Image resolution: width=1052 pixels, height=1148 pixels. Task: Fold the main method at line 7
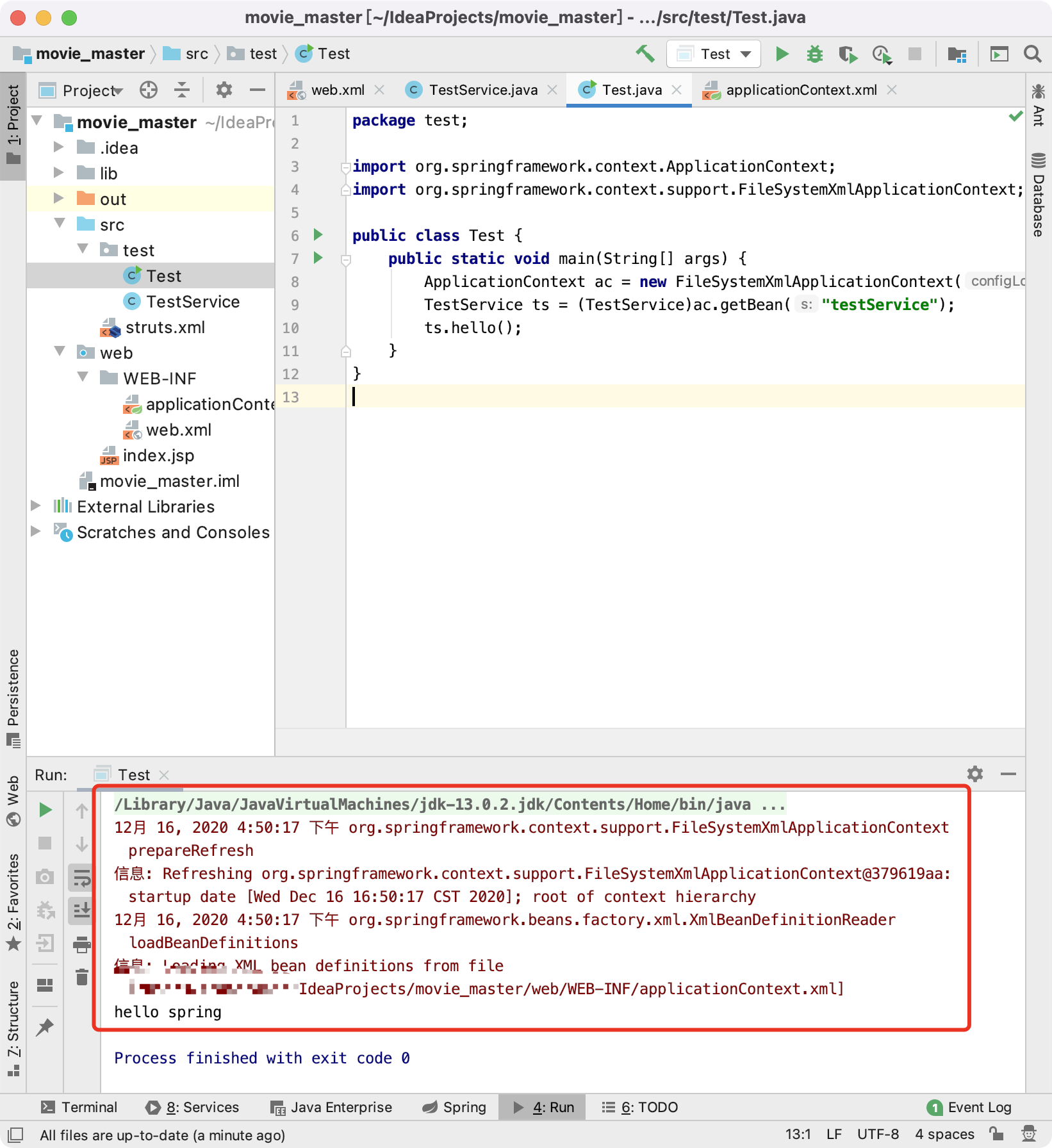(x=346, y=259)
